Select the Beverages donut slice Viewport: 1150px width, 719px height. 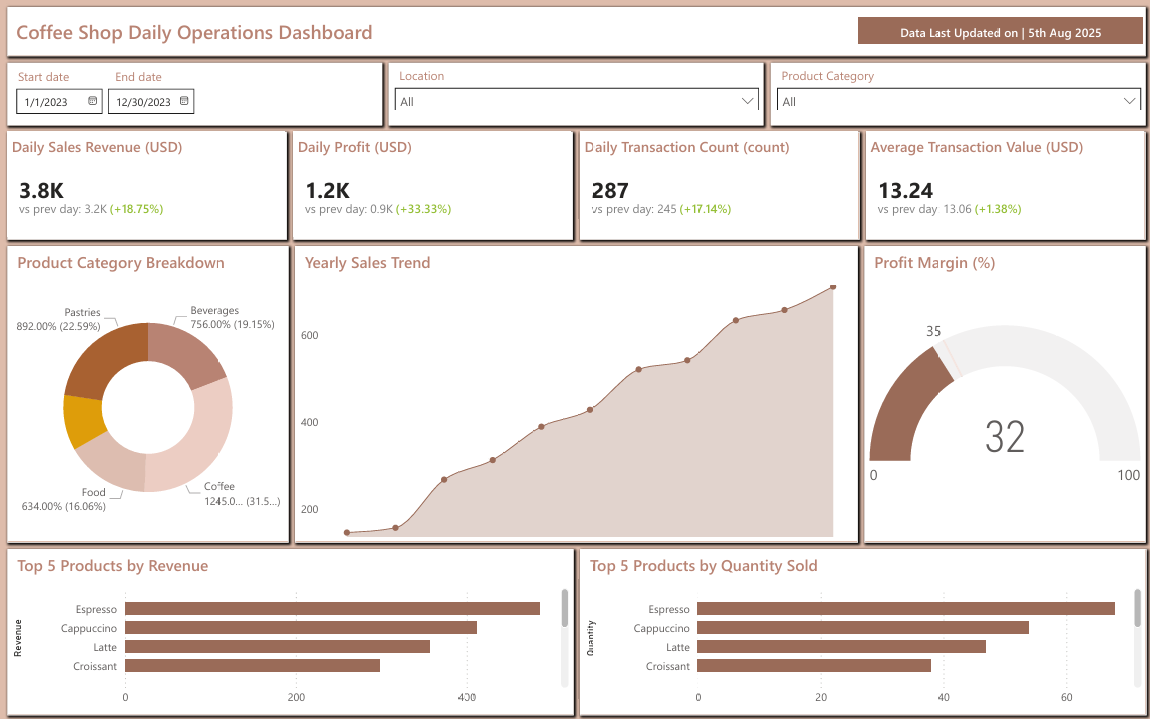[186, 352]
